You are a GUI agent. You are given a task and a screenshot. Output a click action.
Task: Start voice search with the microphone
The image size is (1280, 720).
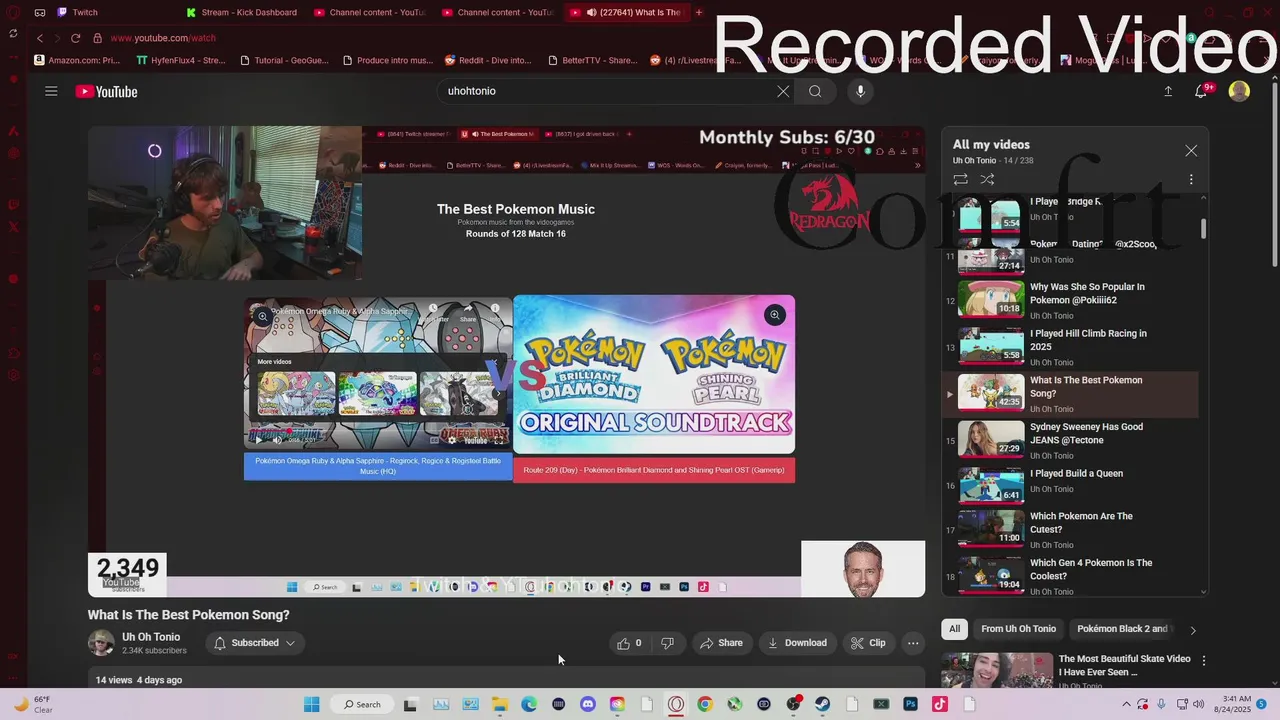[x=860, y=91]
